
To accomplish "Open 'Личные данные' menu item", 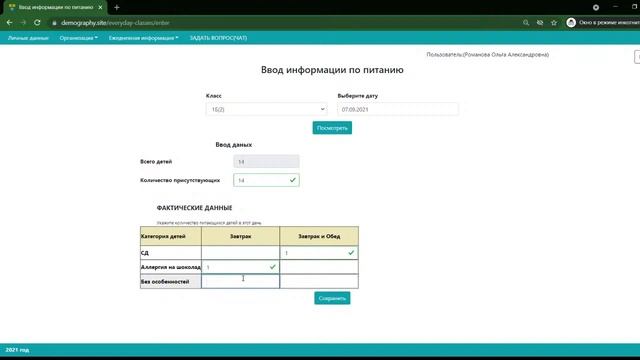I will (x=28, y=38).
